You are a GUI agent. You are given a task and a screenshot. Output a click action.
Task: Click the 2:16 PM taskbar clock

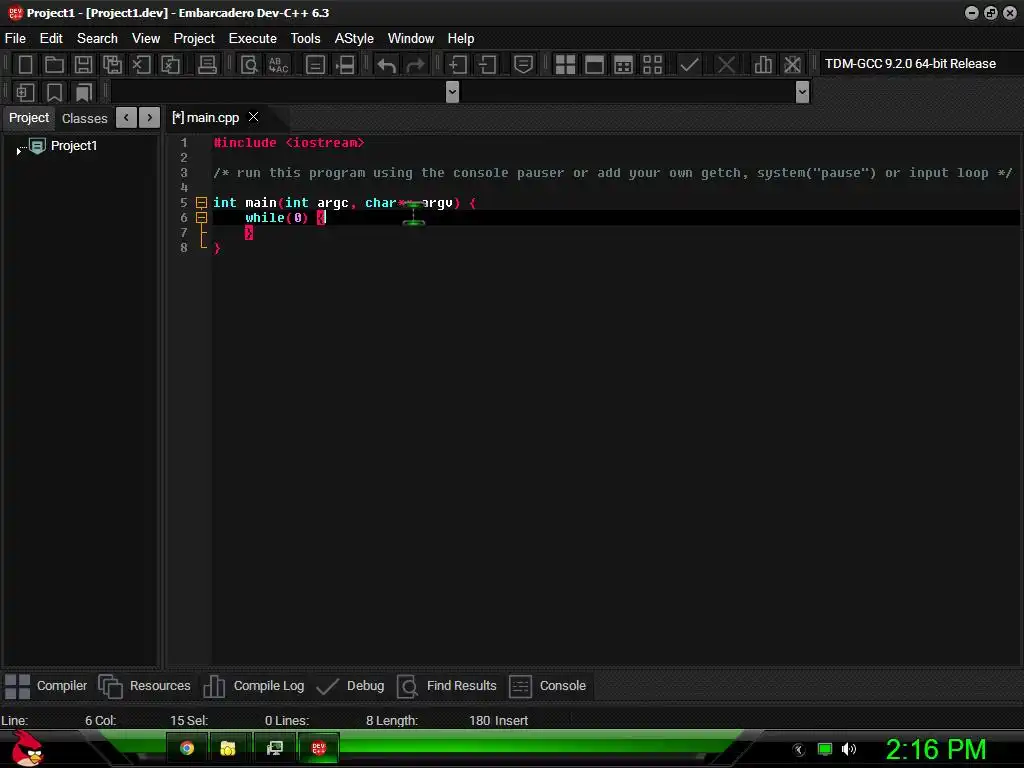(935, 749)
